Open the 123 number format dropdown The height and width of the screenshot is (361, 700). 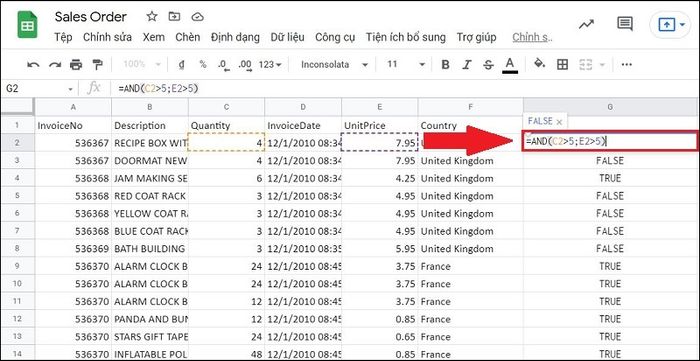pos(270,65)
